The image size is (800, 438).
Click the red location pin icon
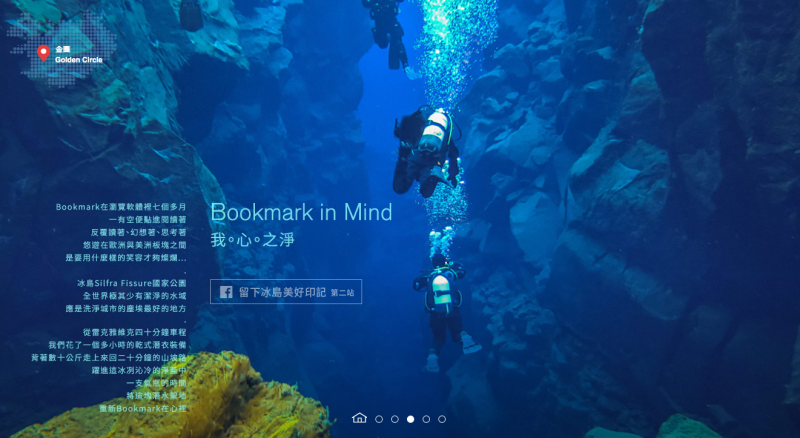(43, 53)
